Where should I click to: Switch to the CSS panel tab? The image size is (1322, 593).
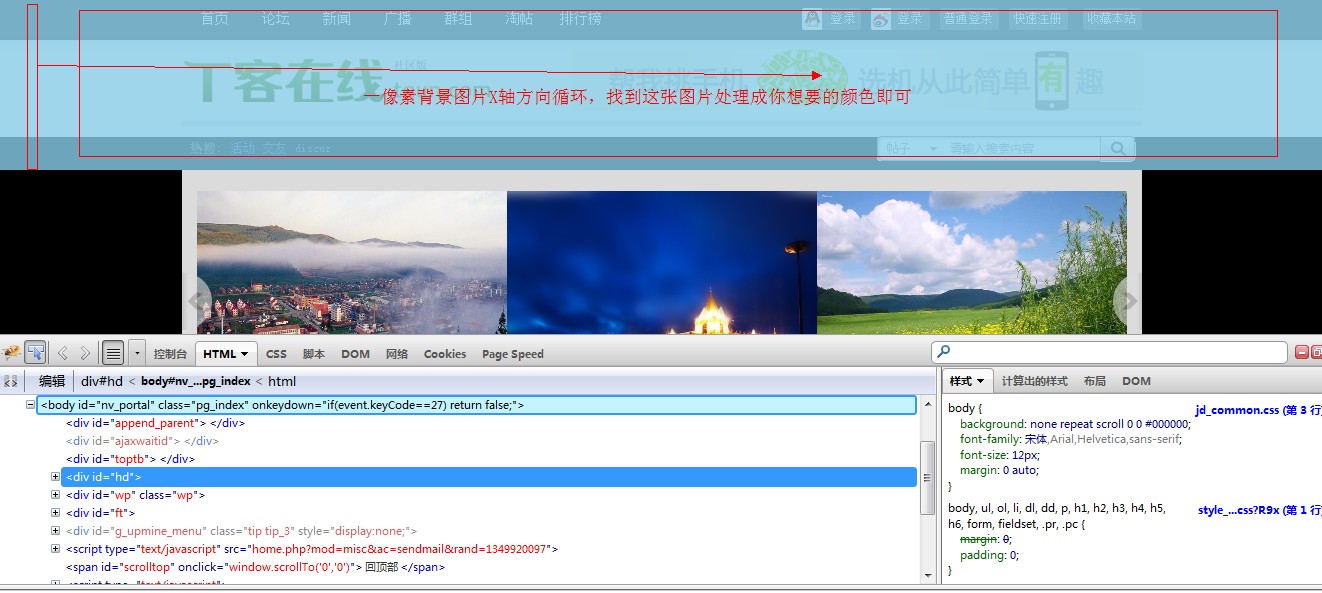pyautogui.click(x=276, y=354)
